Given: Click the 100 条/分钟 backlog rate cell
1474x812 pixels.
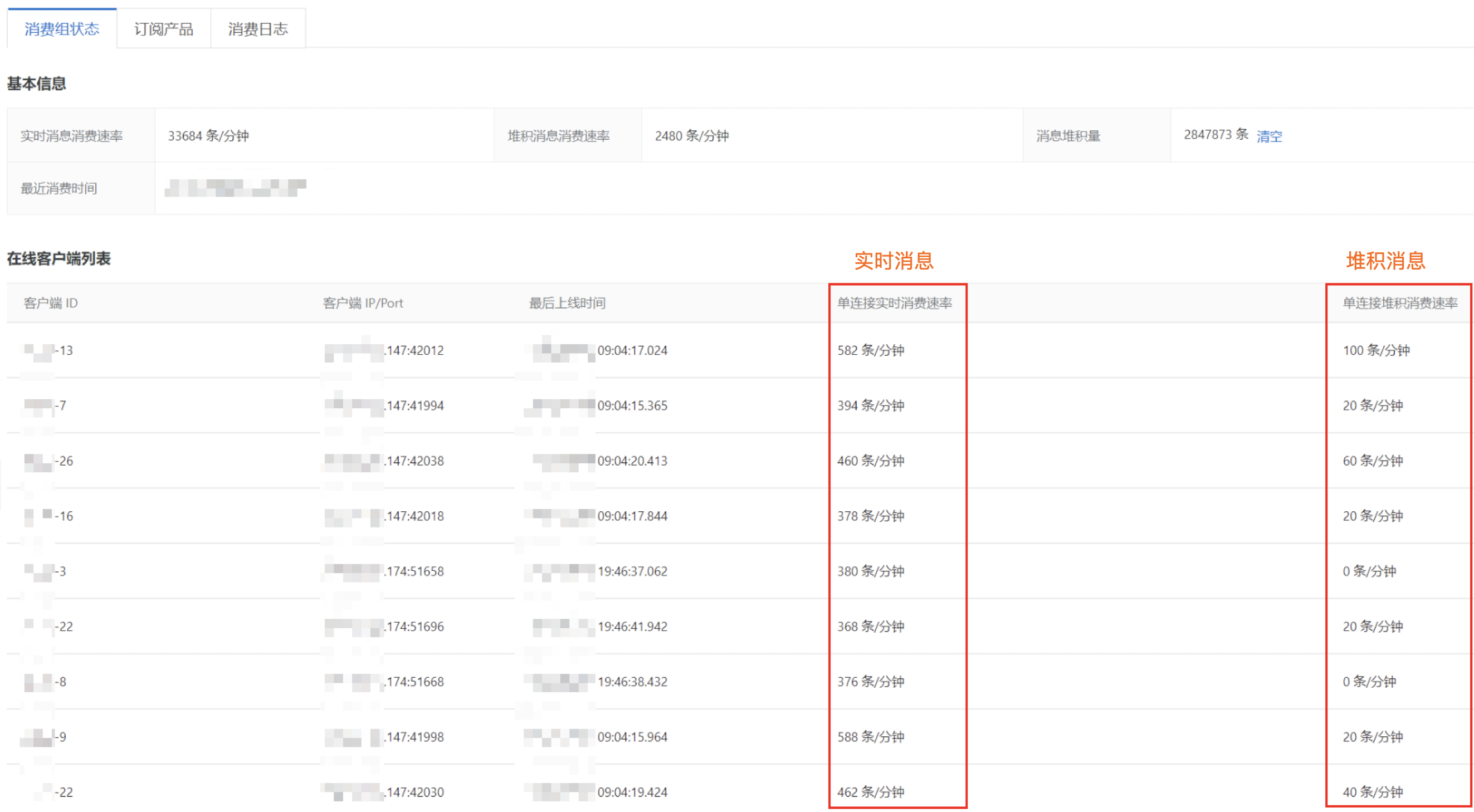Looking at the screenshot, I should point(1375,350).
